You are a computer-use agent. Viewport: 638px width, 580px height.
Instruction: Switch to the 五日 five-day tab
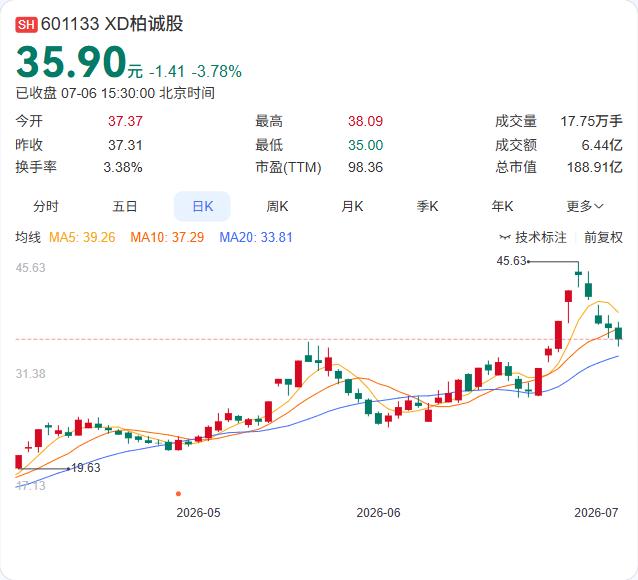(x=124, y=206)
